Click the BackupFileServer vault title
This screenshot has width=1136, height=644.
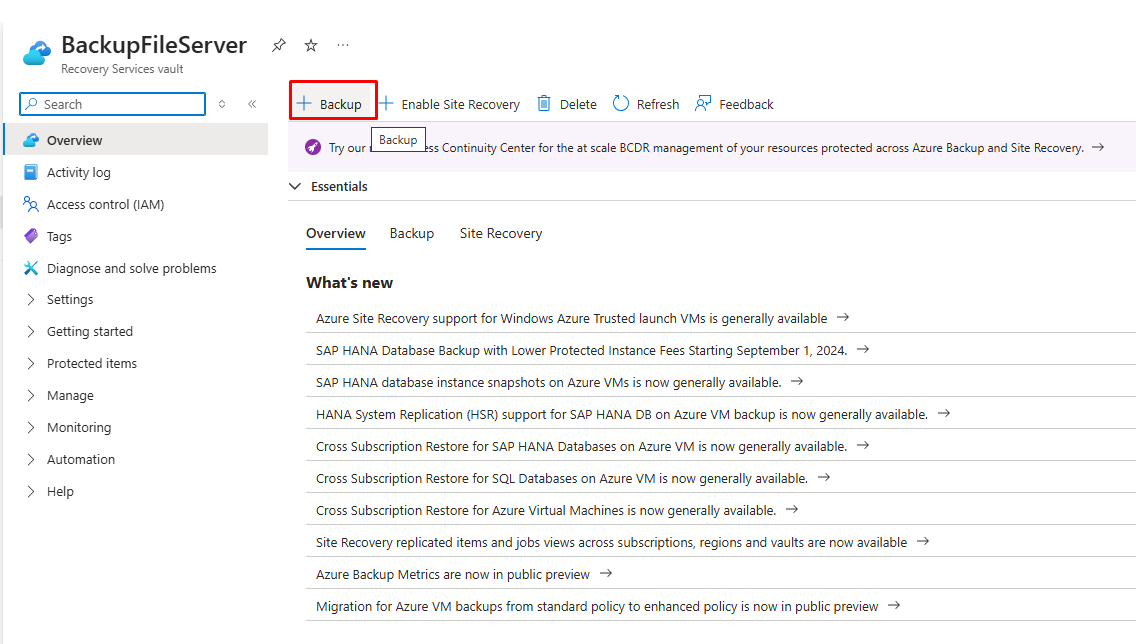pyautogui.click(x=154, y=45)
